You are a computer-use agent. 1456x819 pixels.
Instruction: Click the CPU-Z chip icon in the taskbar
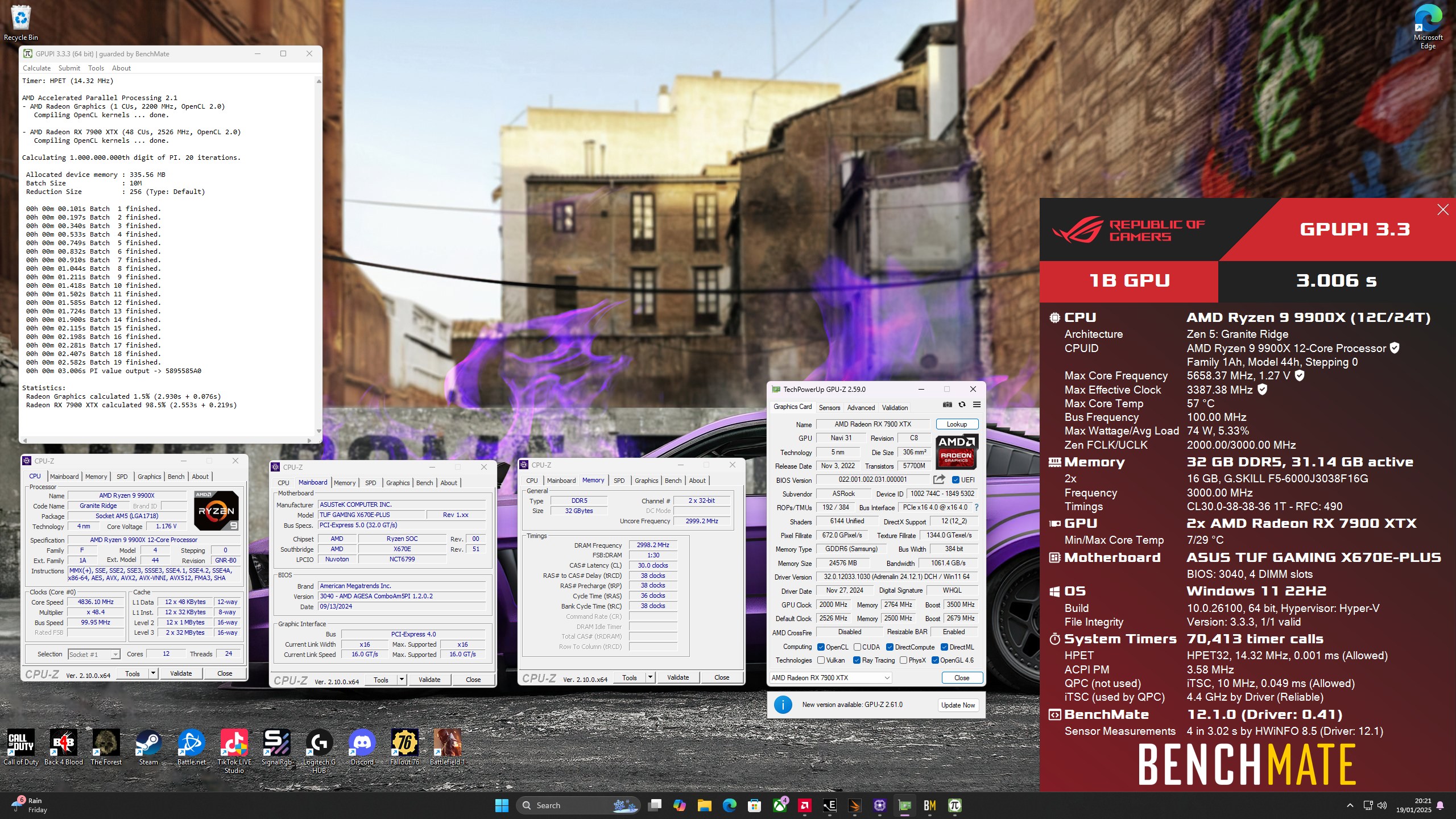click(x=880, y=805)
